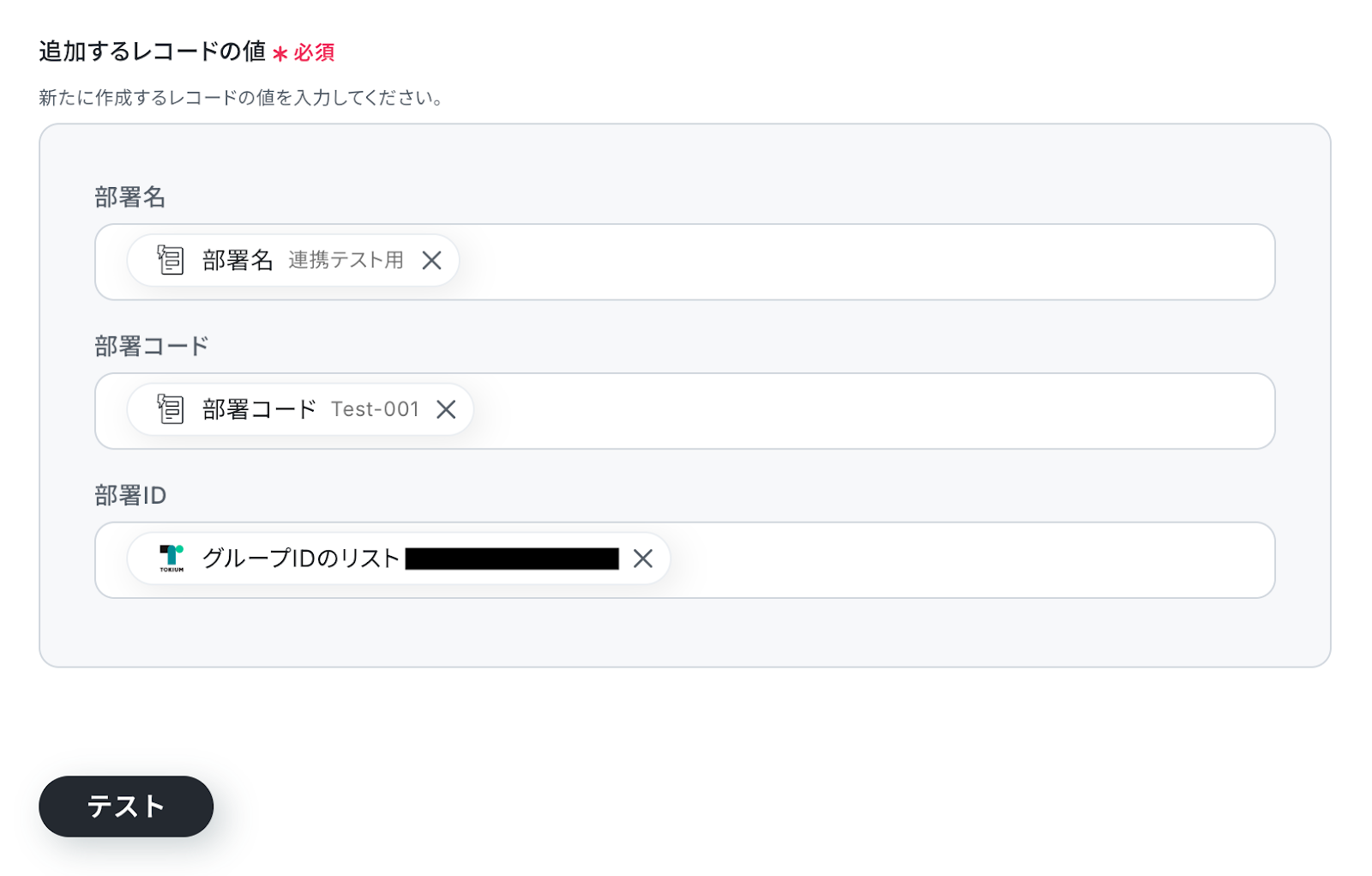Click the Test-001 value in chip

[375, 409]
